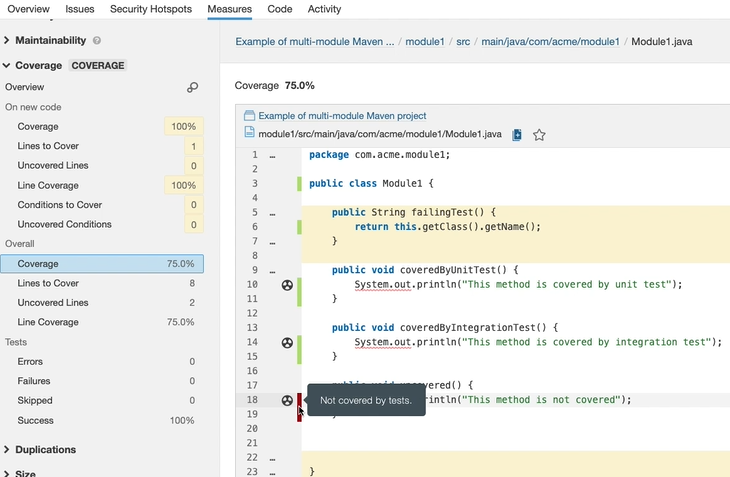Click the file path module1/src/main/java/com/acme/module1/Module1.java
The width and height of the screenshot is (730, 477).
point(380,134)
